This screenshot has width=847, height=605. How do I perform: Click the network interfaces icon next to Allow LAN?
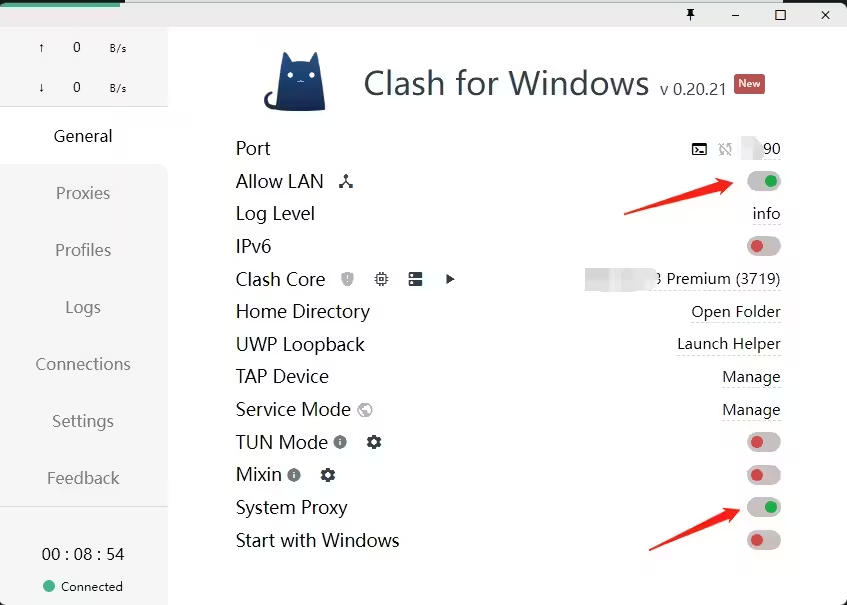click(x=346, y=181)
